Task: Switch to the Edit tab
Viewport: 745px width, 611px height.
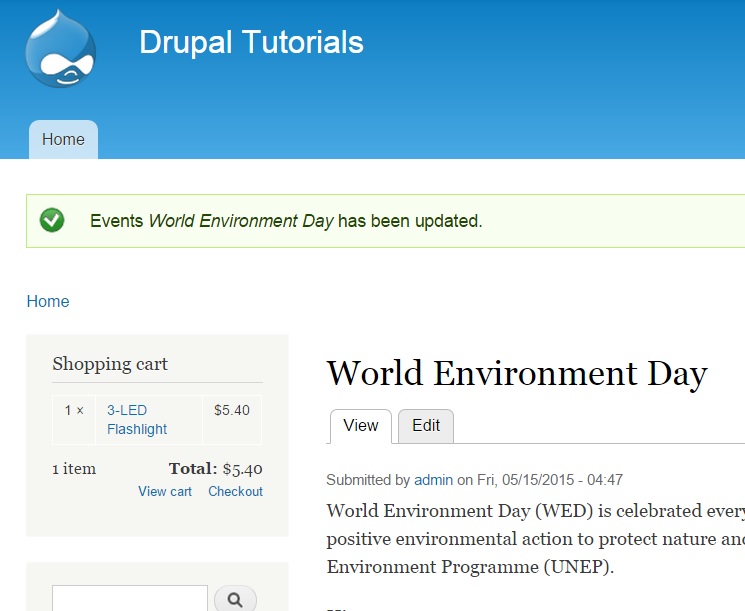Action: tap(426, 426)
